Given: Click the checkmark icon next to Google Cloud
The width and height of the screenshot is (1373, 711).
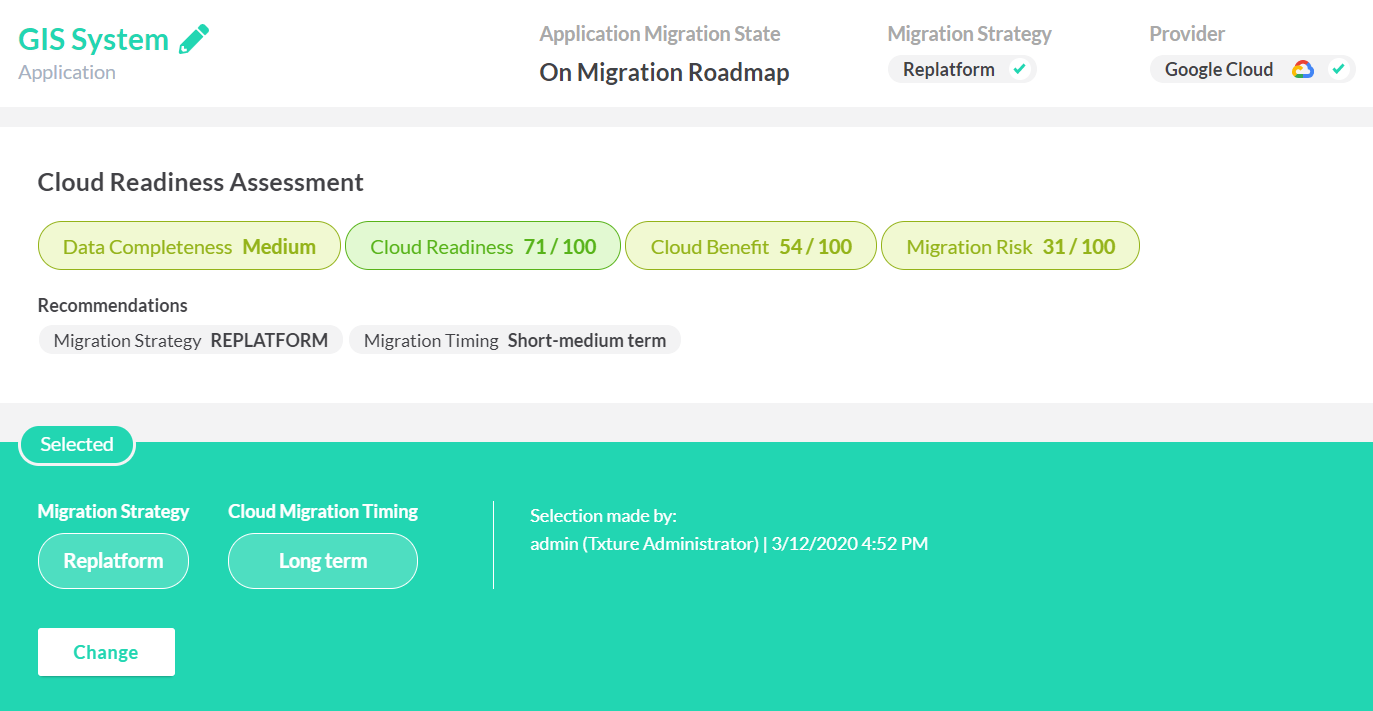Looking at the screenshot, I should click(x=1338, y=70).
